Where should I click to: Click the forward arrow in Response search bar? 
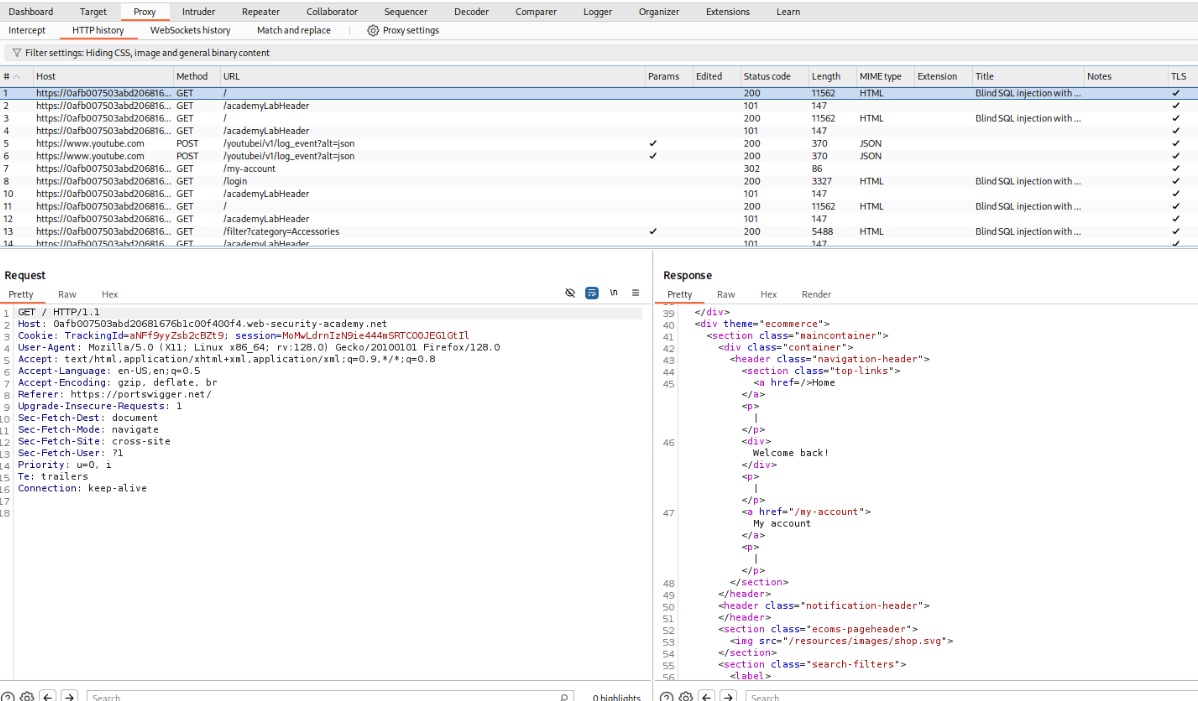[x=727, y=695]
